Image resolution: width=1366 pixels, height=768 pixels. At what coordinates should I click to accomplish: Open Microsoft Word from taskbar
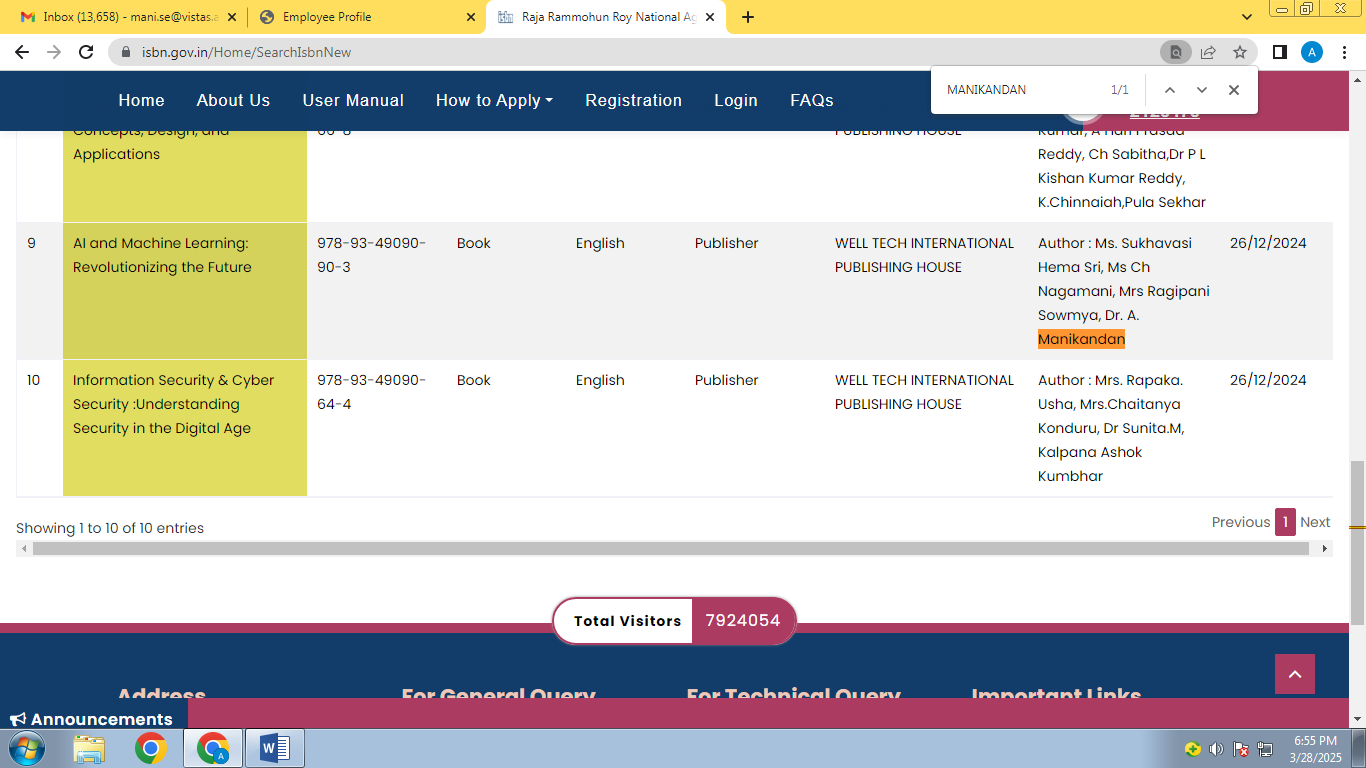(x=274, y=748)
